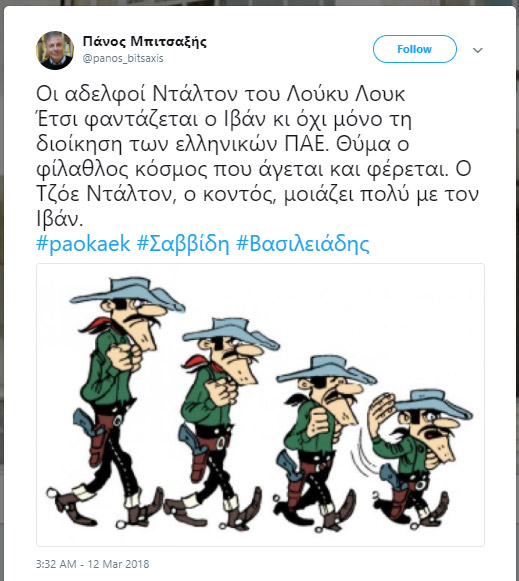519x581 pixels.
Task: Click the tweet line about Τζόε Ντάλτον
Action: click(x=257, y=194)
